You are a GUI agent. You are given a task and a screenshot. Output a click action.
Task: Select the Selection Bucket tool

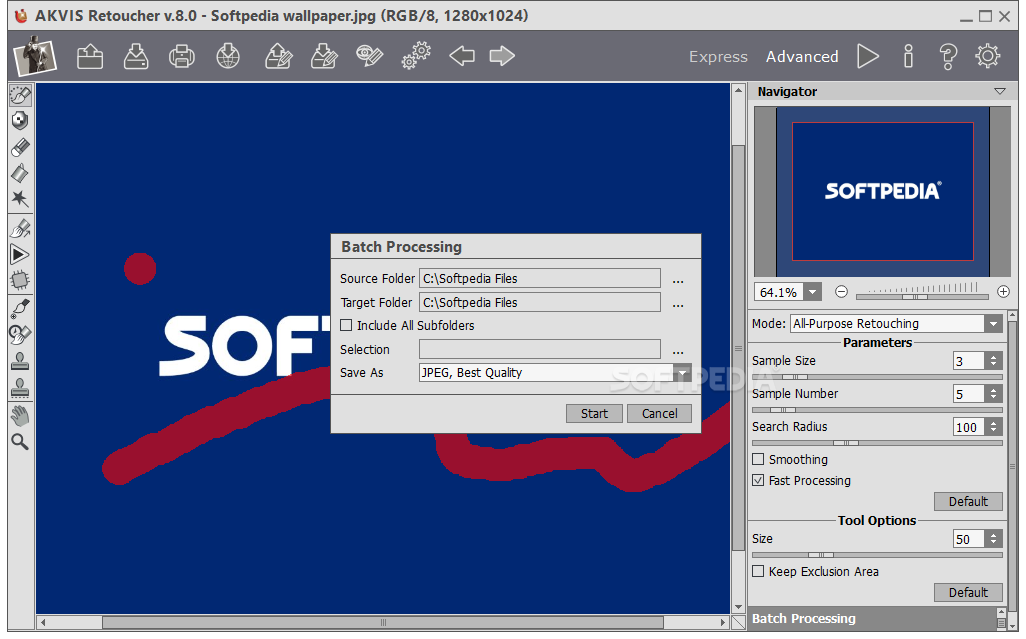(x=20, y=173)
